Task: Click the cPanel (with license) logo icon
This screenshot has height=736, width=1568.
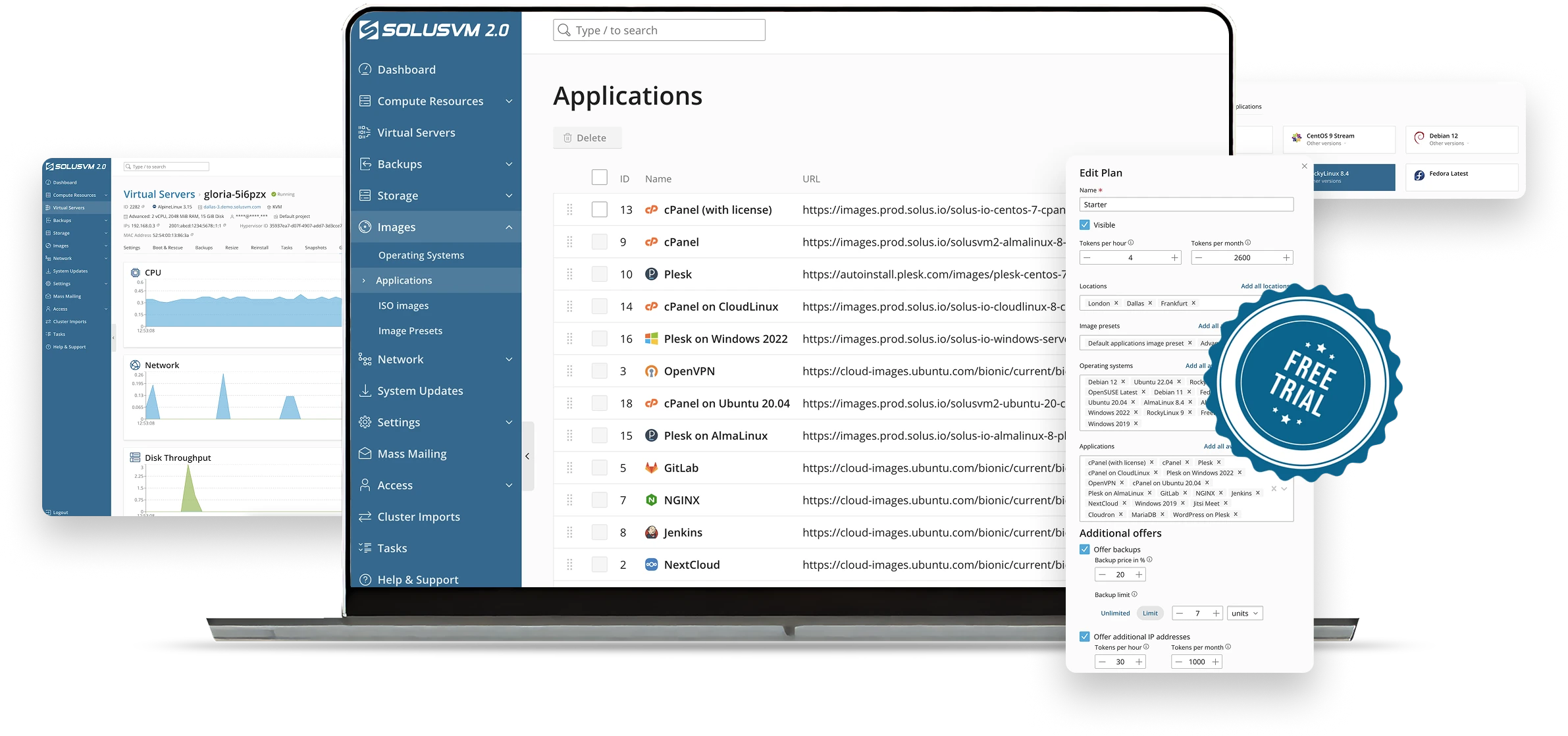Action: click(x=651, y=209)
